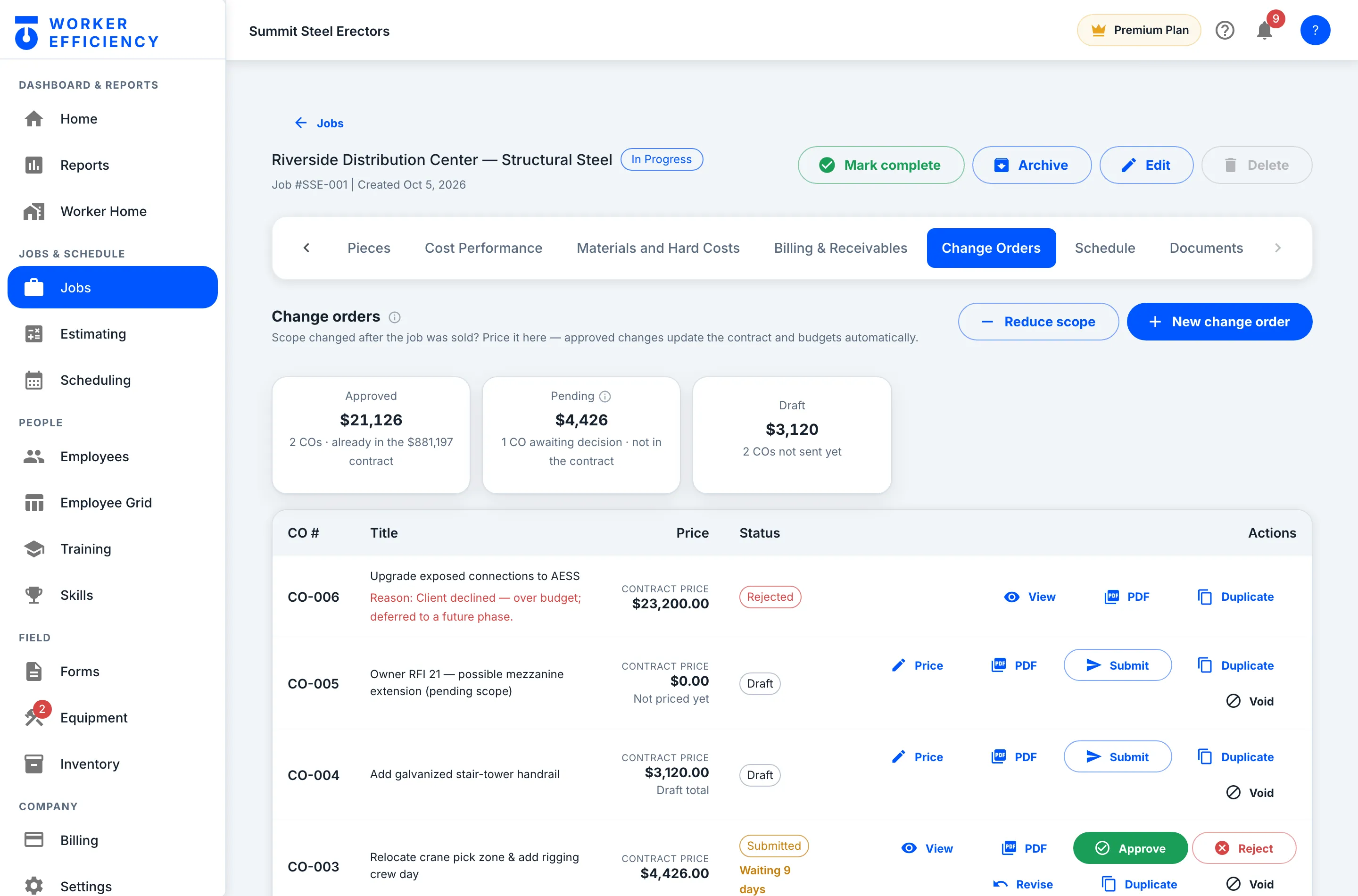Screen dimensions: 1358x896
Task: Go to Home in the sidebar
Action: point(113,119)
